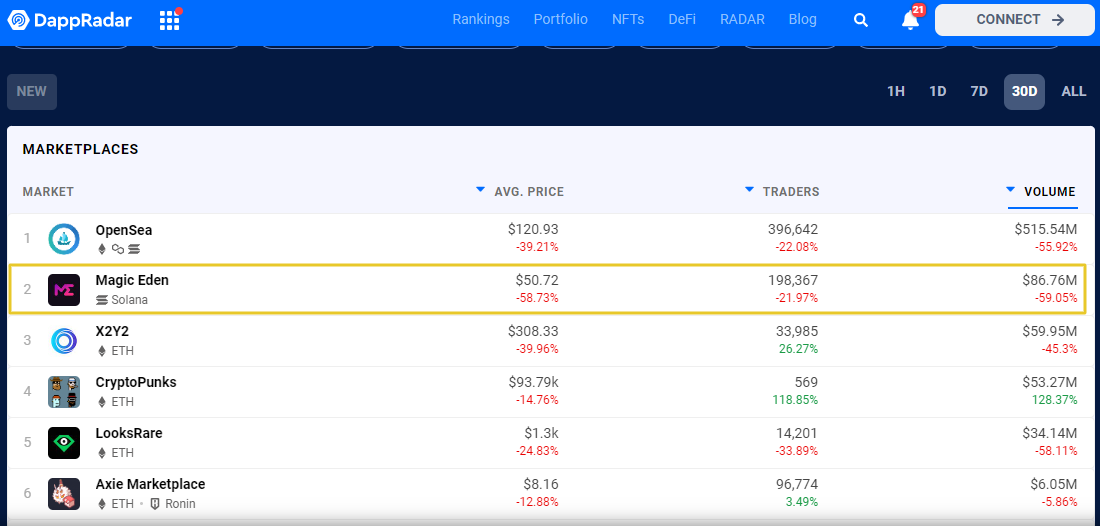
Task: Open the Portfolio menu
Action: pyautogui.click(x=561, y=20)
